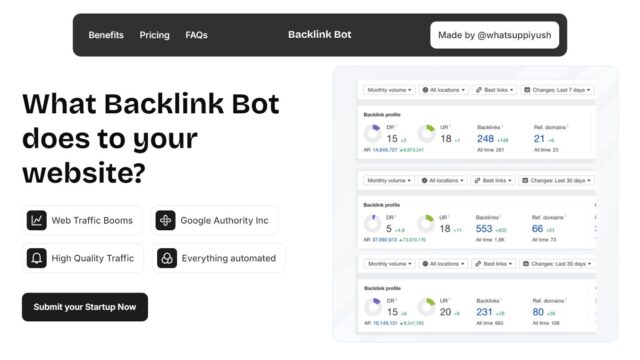Click the Made by @whatsuppiyush button

[494, 35]
